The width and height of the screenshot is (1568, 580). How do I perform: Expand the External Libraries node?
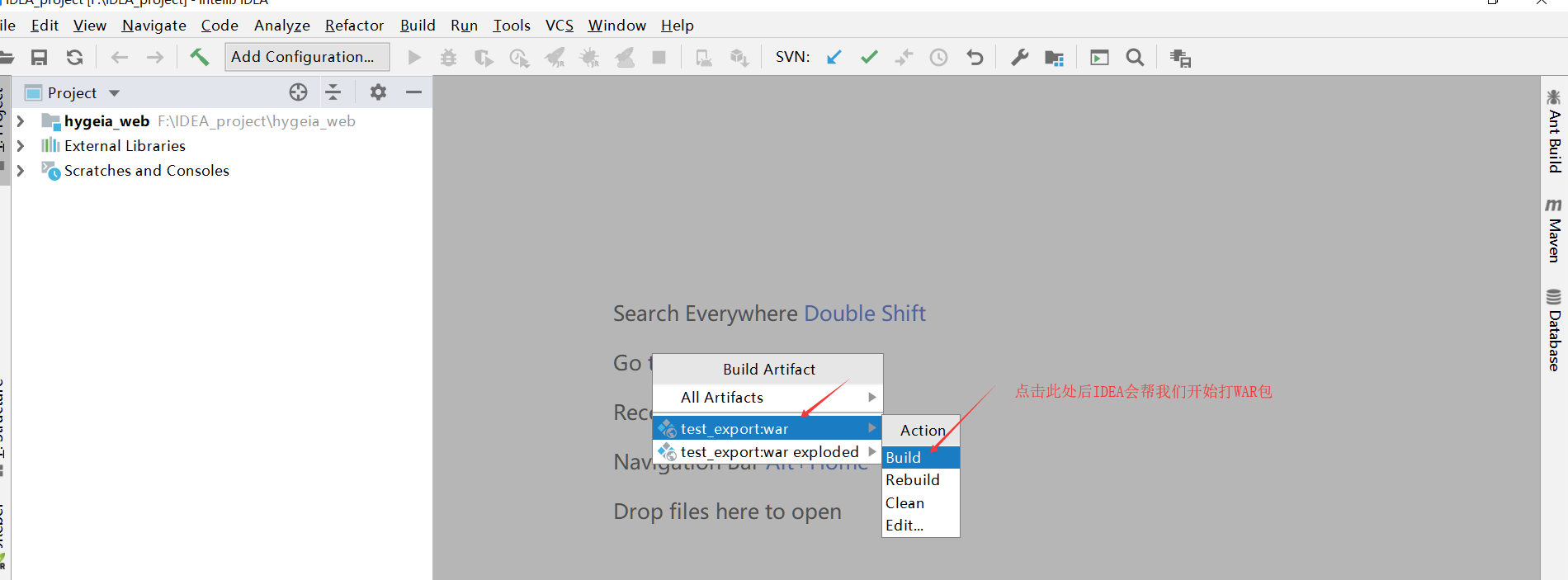coord(21,146)
